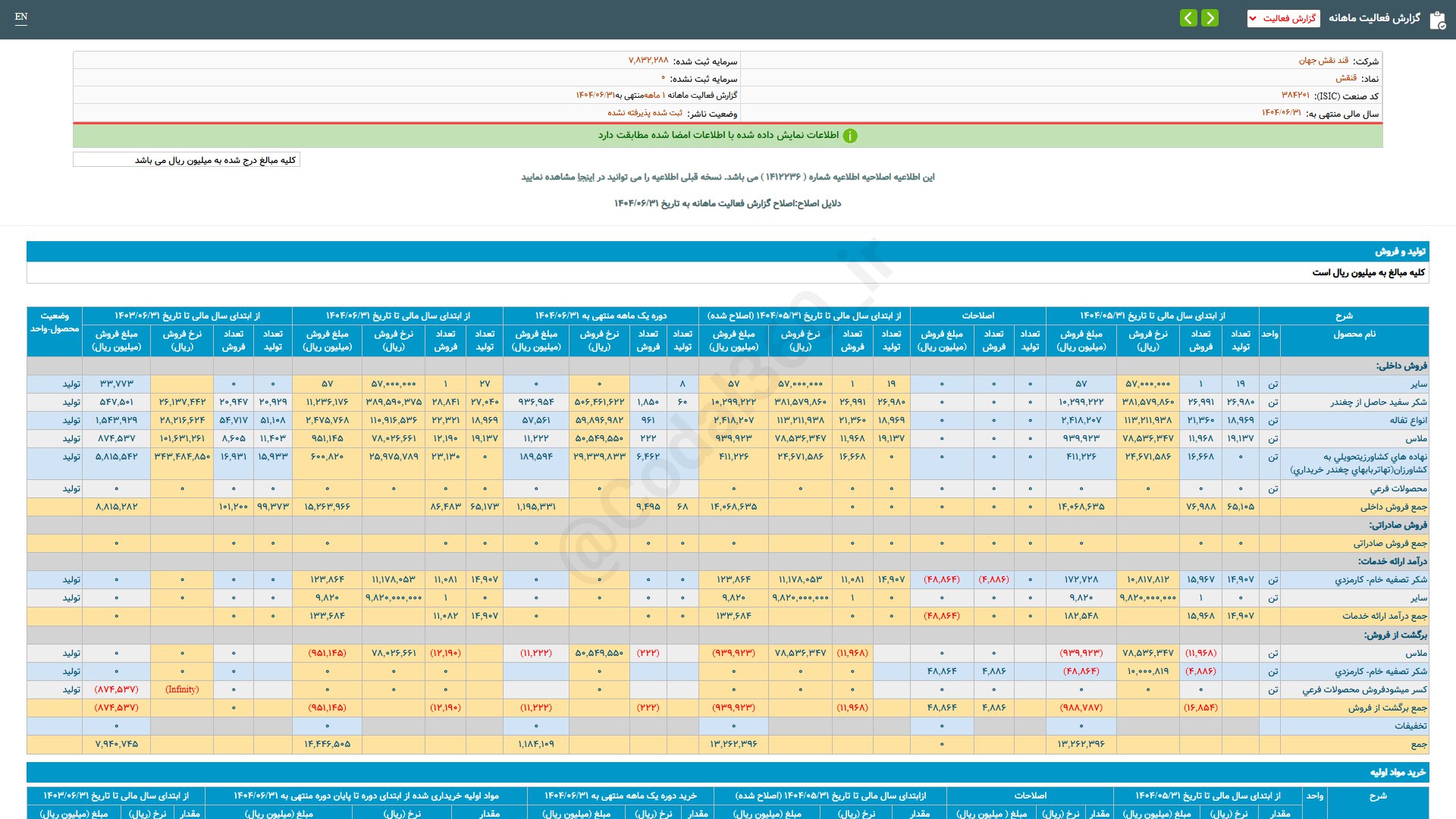Click the green right chevron navigation button
This screenshot has height=819, width=1456.
[1210, 17]
